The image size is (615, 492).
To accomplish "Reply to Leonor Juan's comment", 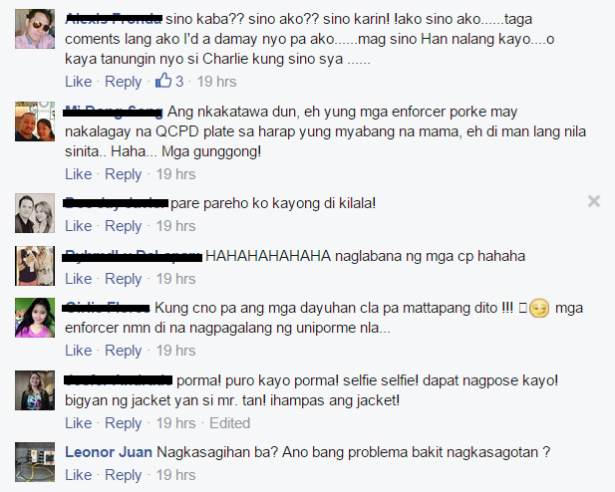I will pyautogui.click(x=123, y=475).
